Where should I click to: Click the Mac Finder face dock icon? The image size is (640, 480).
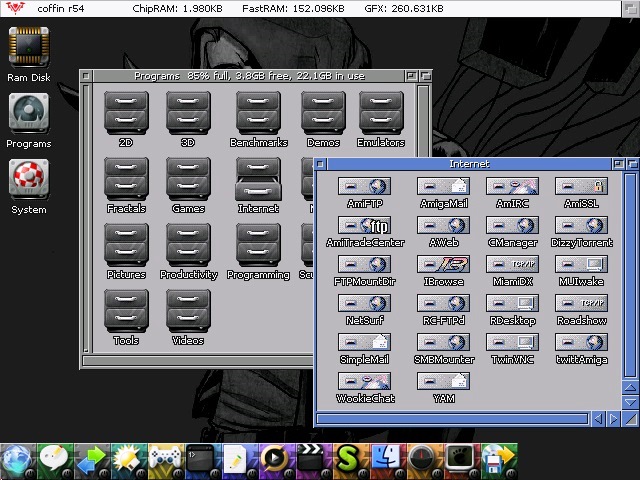tap(388, 461)
